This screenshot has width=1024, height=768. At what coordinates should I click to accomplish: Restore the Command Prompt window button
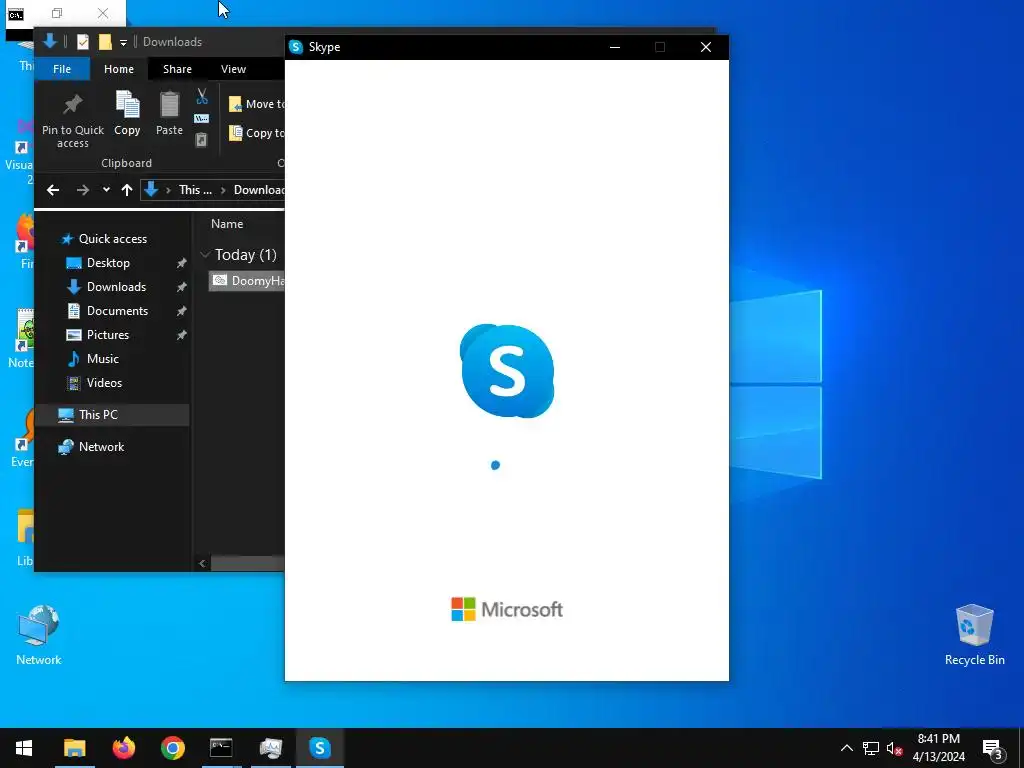(57, 13)
